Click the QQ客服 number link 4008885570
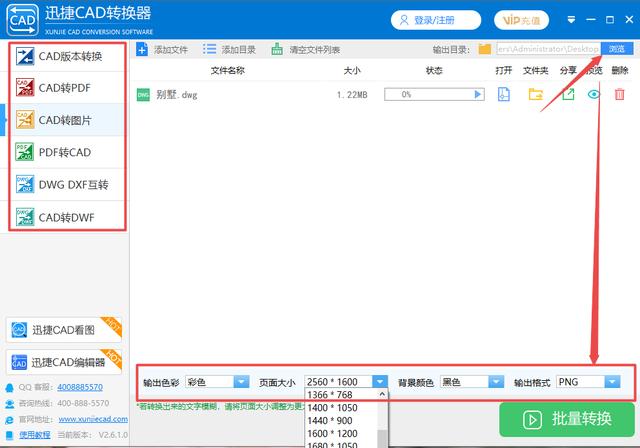Screen dimensions: 640x448 pos(80,387)
